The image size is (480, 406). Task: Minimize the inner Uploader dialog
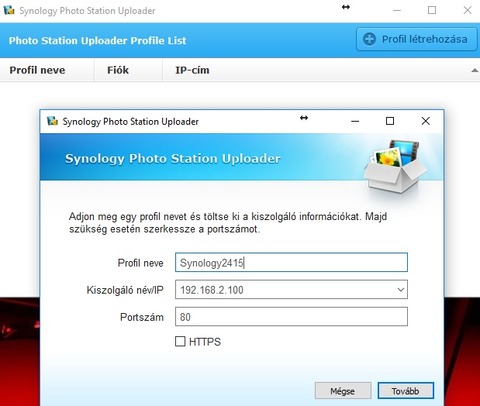355,121
